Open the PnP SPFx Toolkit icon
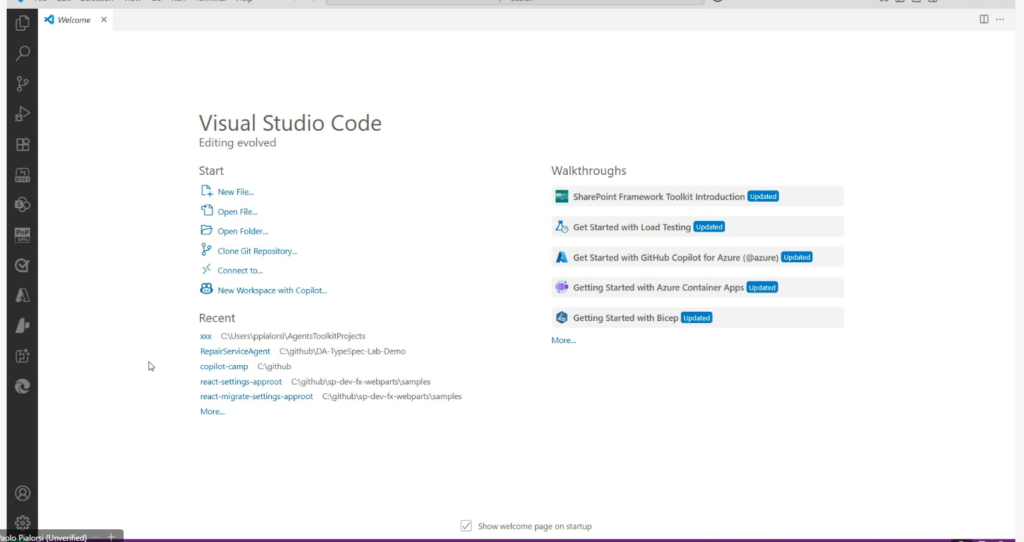This screenshot has width=1024, height=542. click(x=22, y=235)
